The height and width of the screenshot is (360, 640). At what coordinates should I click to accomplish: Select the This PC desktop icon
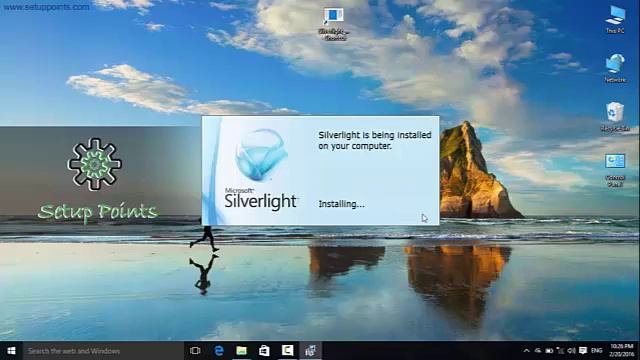(x=615, y=20)
